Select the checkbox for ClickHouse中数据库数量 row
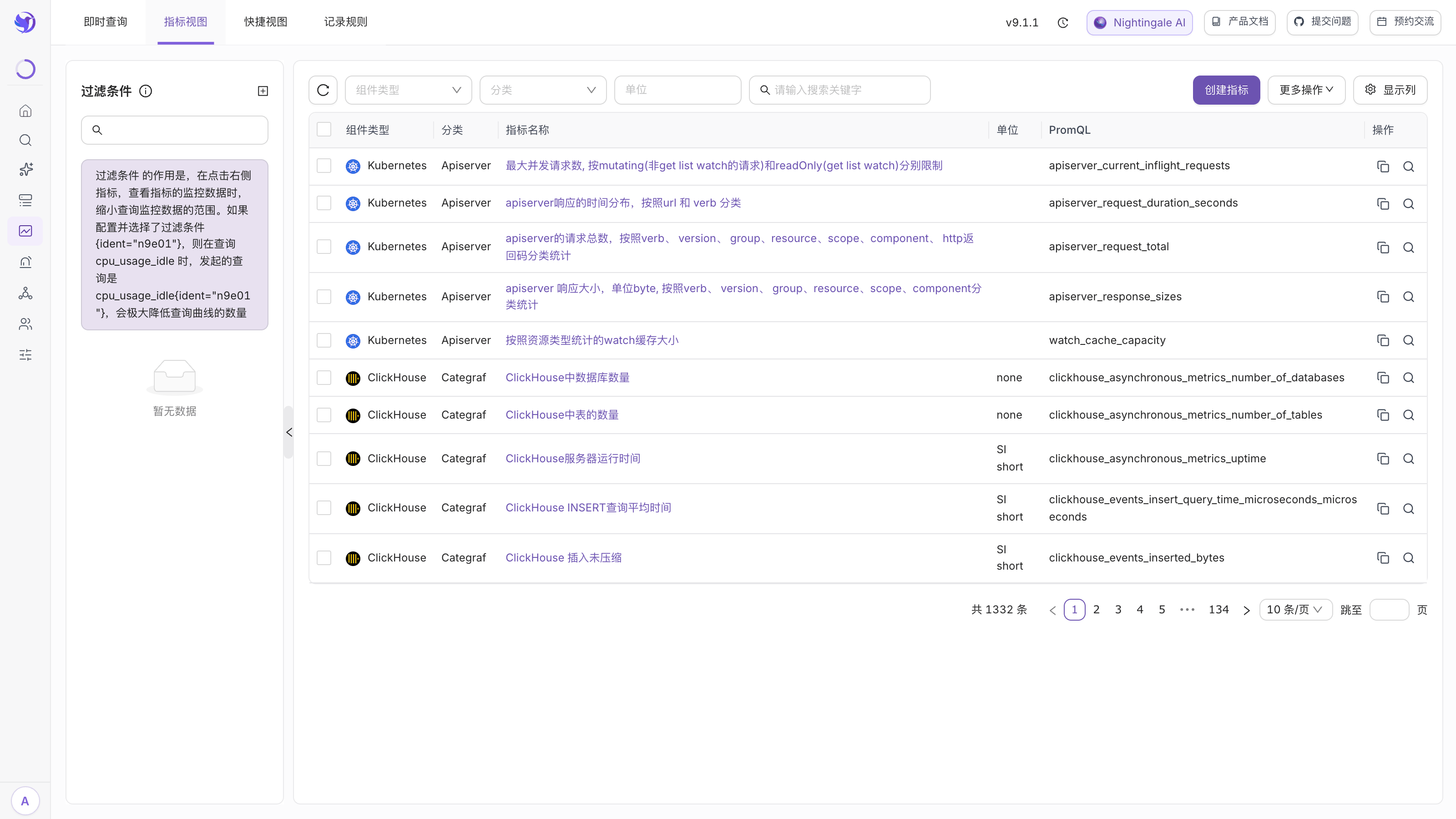Screen dimensions: 1456x819 click(324, 378)
